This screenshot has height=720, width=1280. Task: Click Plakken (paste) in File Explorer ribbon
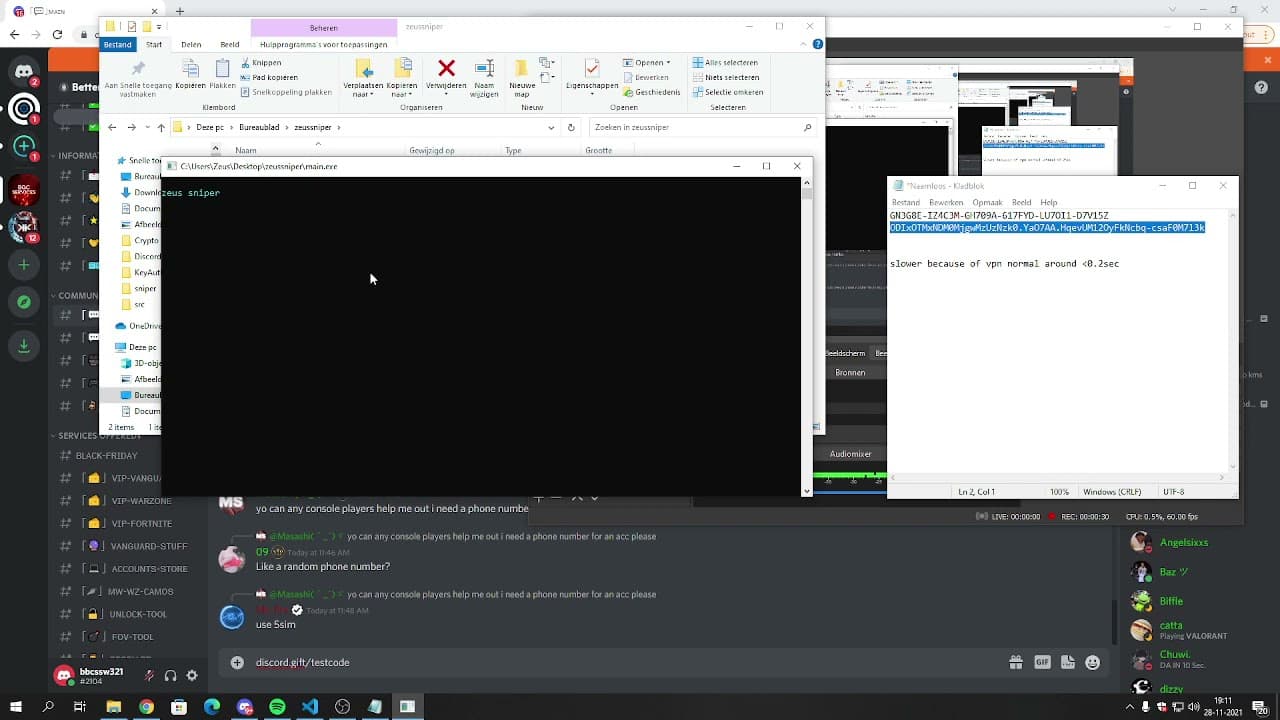coord(222,75)
